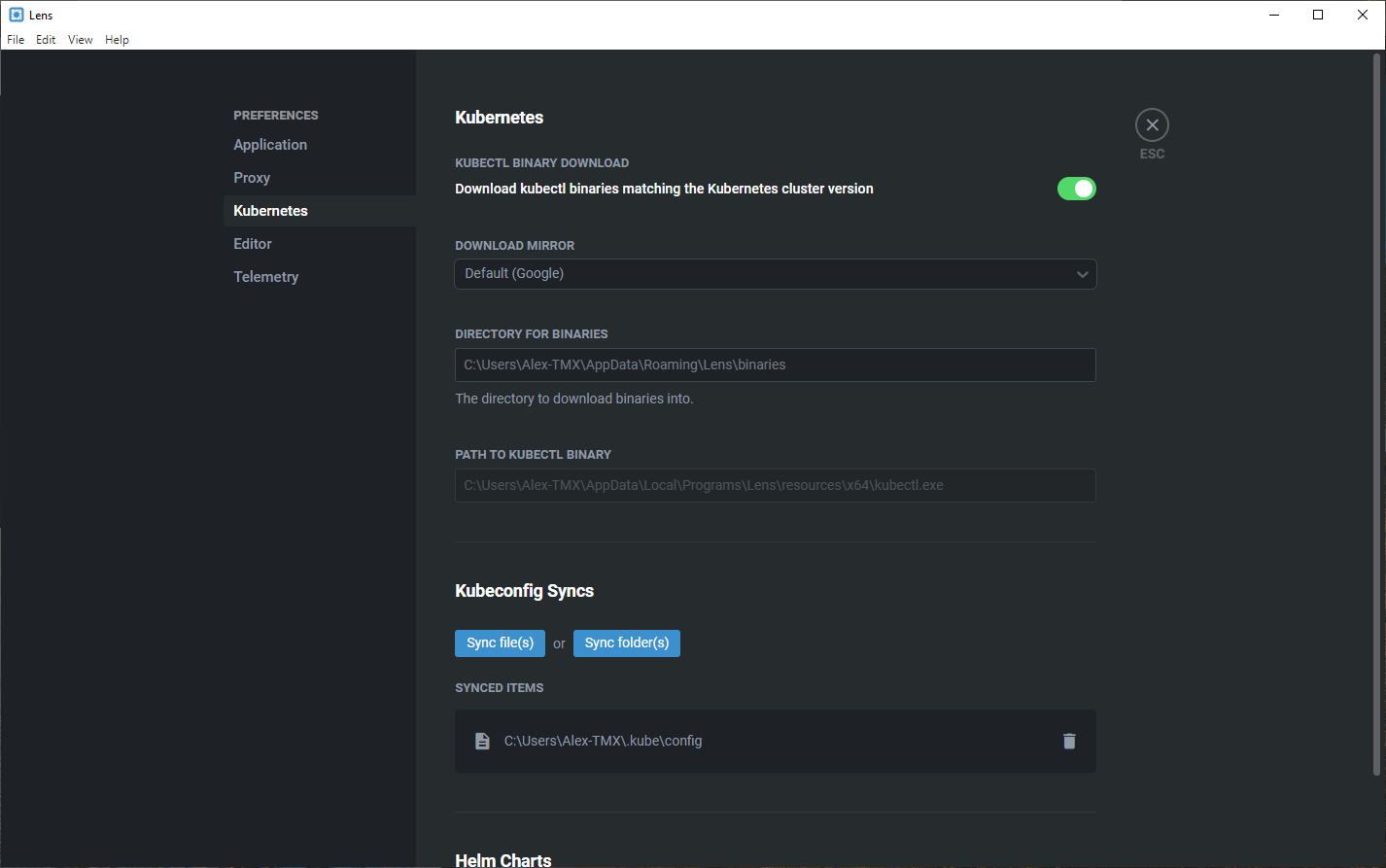Click the file icon beside the synced config
Screen dimensions: 1386x868
click(482, 741)
